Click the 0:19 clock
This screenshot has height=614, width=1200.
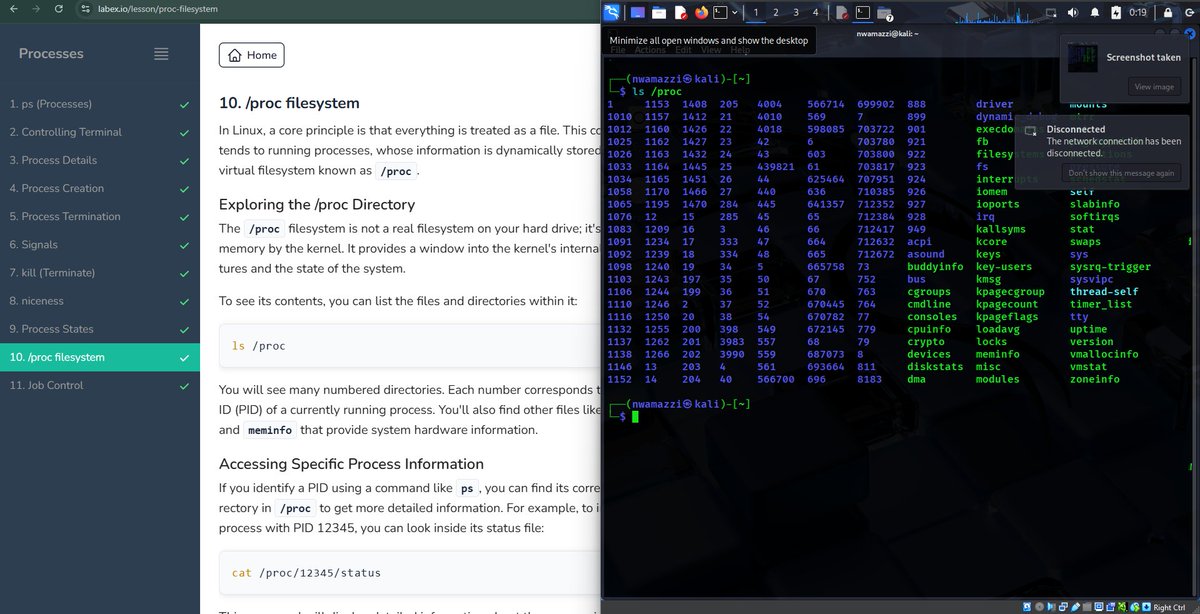coord(1137,12)
